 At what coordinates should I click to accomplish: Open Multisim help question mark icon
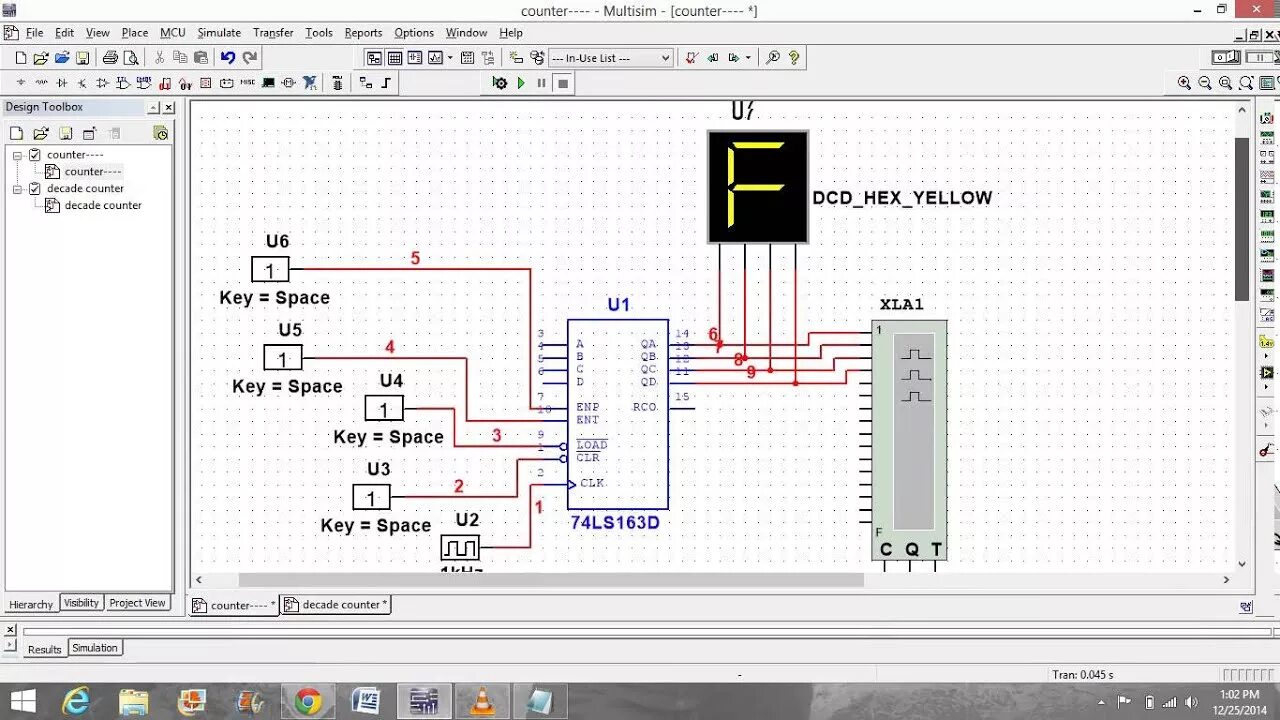tap(794, 58)
